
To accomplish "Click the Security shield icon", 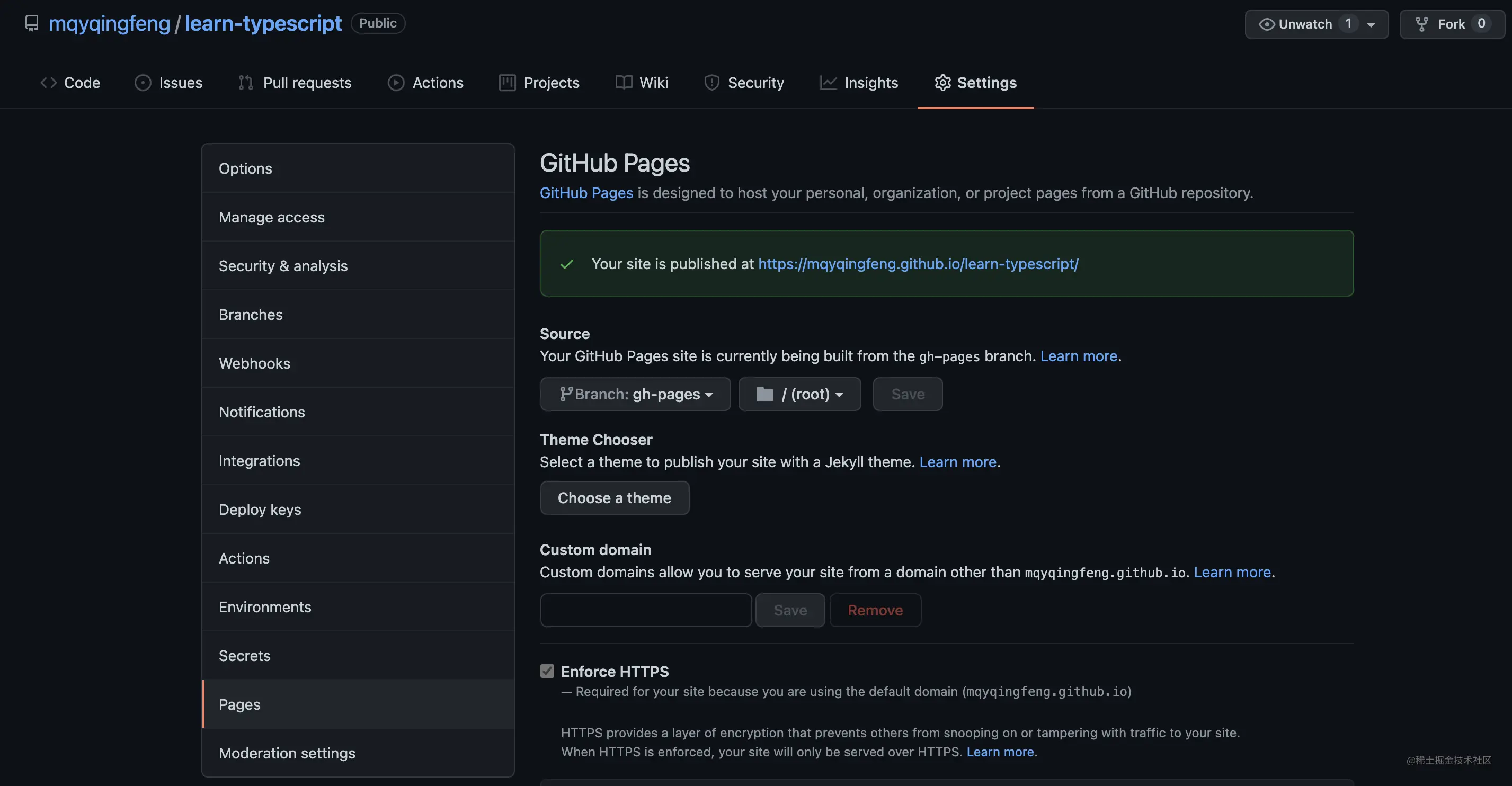I will coord(711,83).
